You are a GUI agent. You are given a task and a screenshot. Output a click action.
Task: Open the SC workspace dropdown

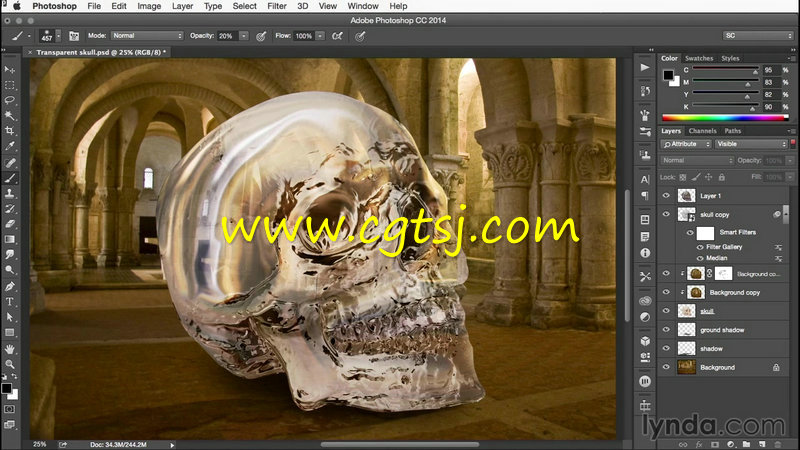(x=758, y=36)
